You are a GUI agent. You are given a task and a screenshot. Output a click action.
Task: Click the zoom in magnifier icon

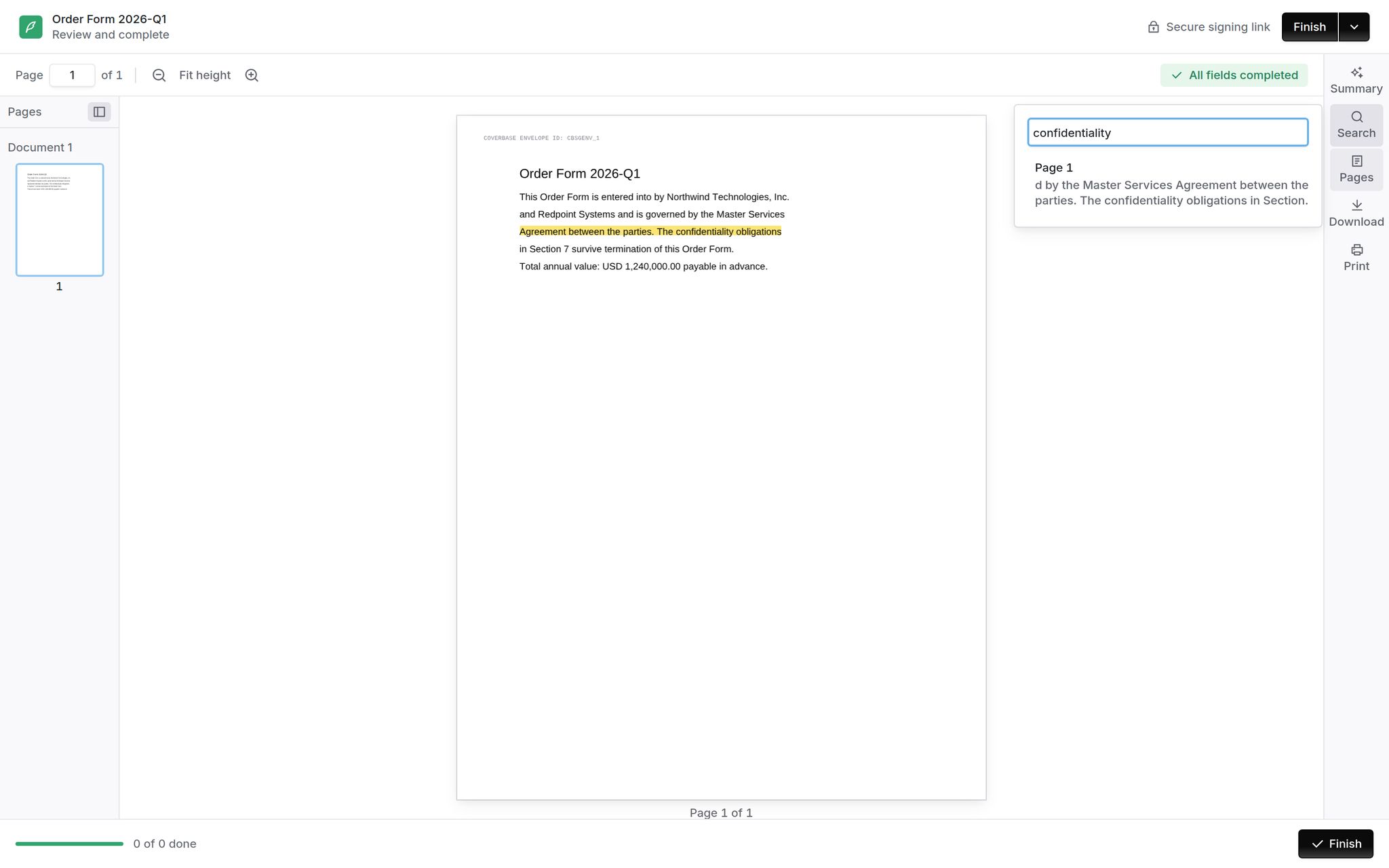252,75
